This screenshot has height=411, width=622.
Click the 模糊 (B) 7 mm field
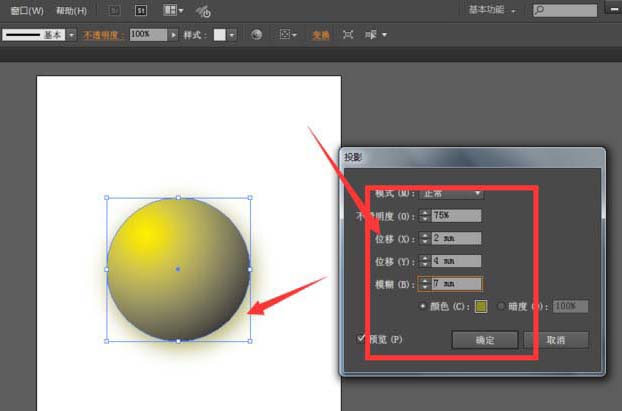pos(457,284)
